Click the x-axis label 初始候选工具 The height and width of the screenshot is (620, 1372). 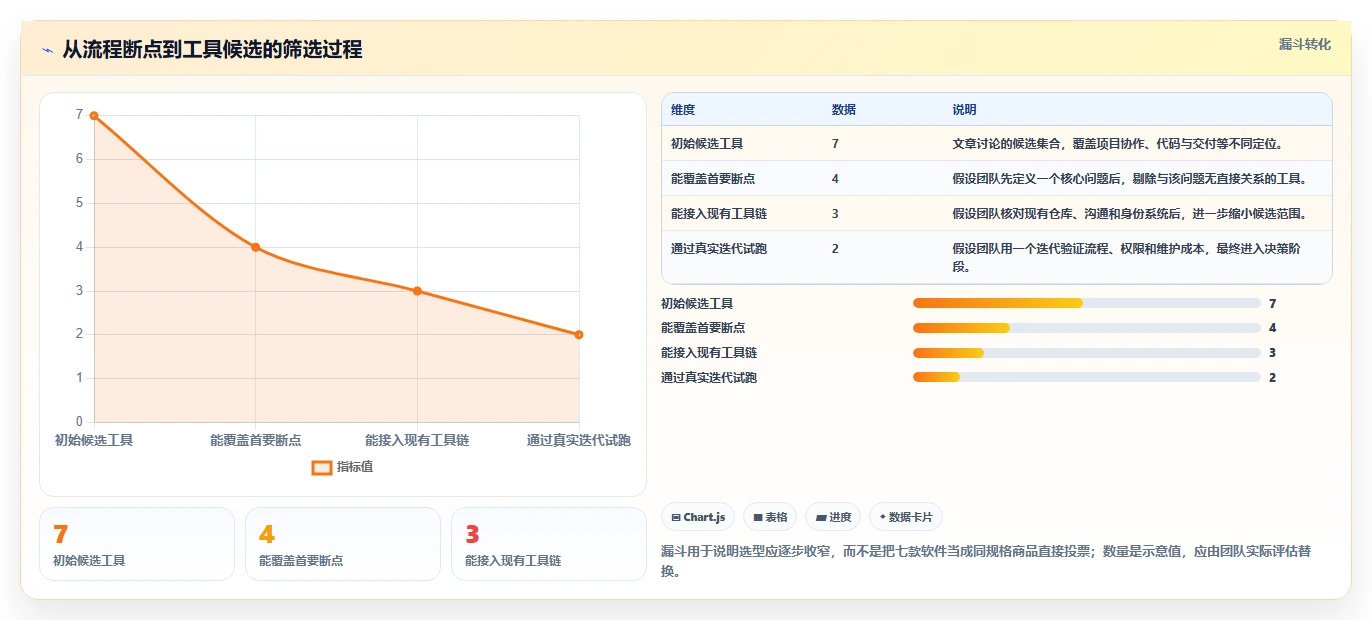tap(94, 440)
